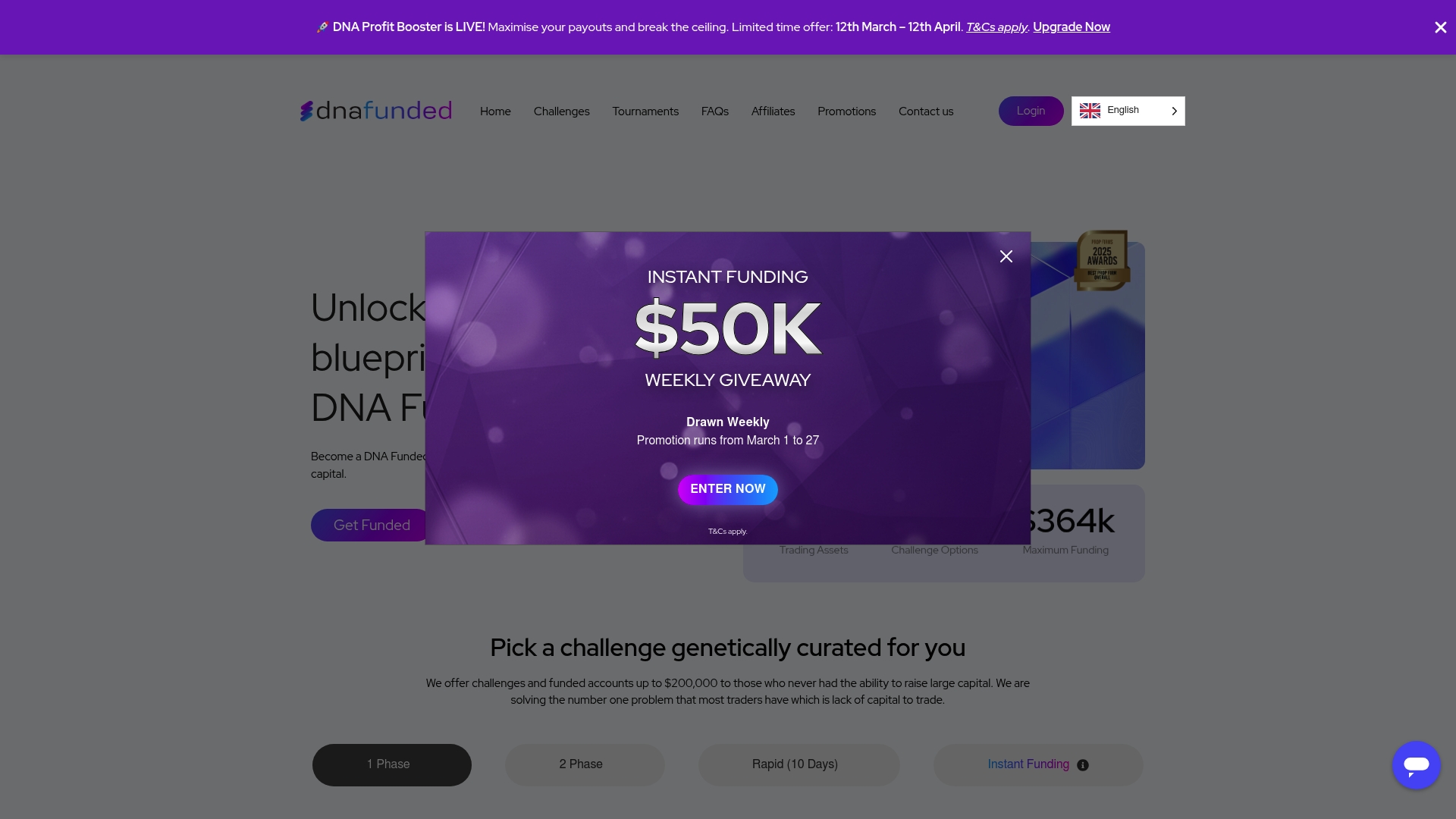The image size is (1456, 819).
Task: Open the FAQs section
Action: tap(715, 111)
